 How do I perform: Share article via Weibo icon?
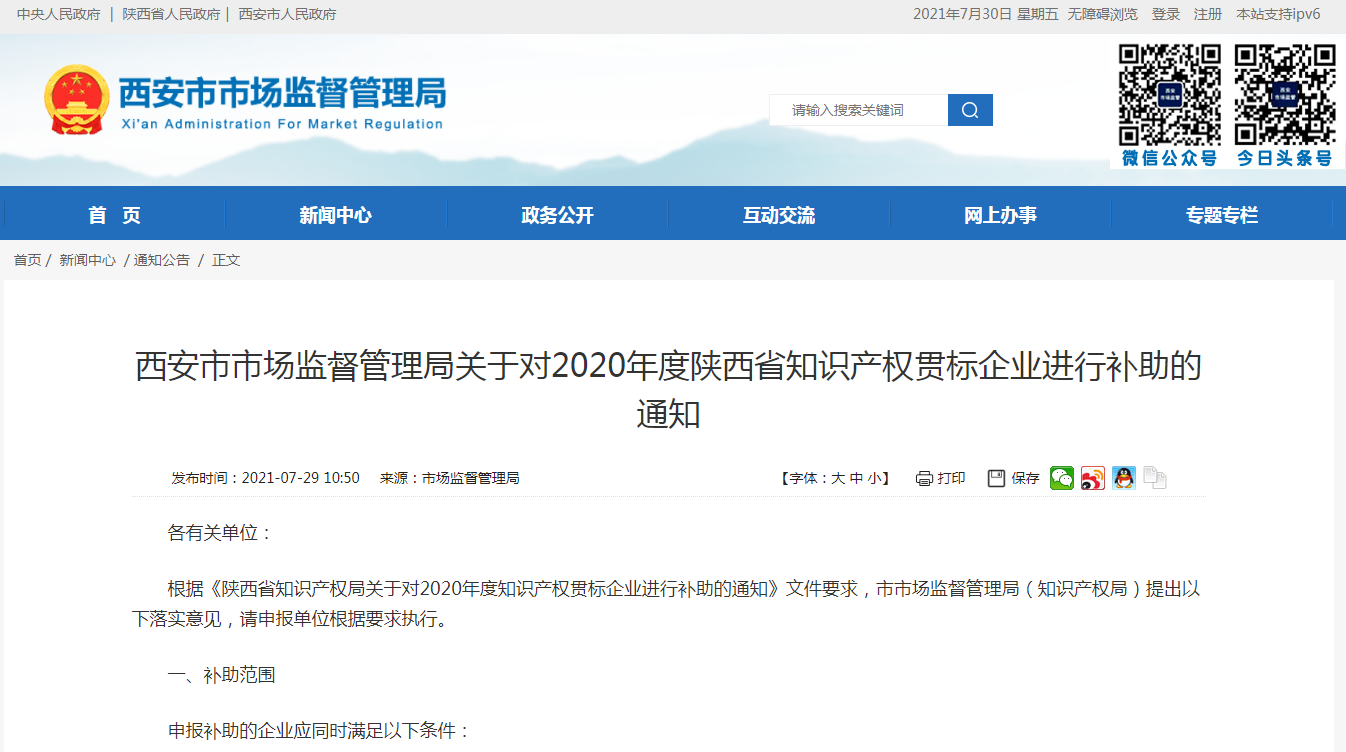[x=1093, y=478]
